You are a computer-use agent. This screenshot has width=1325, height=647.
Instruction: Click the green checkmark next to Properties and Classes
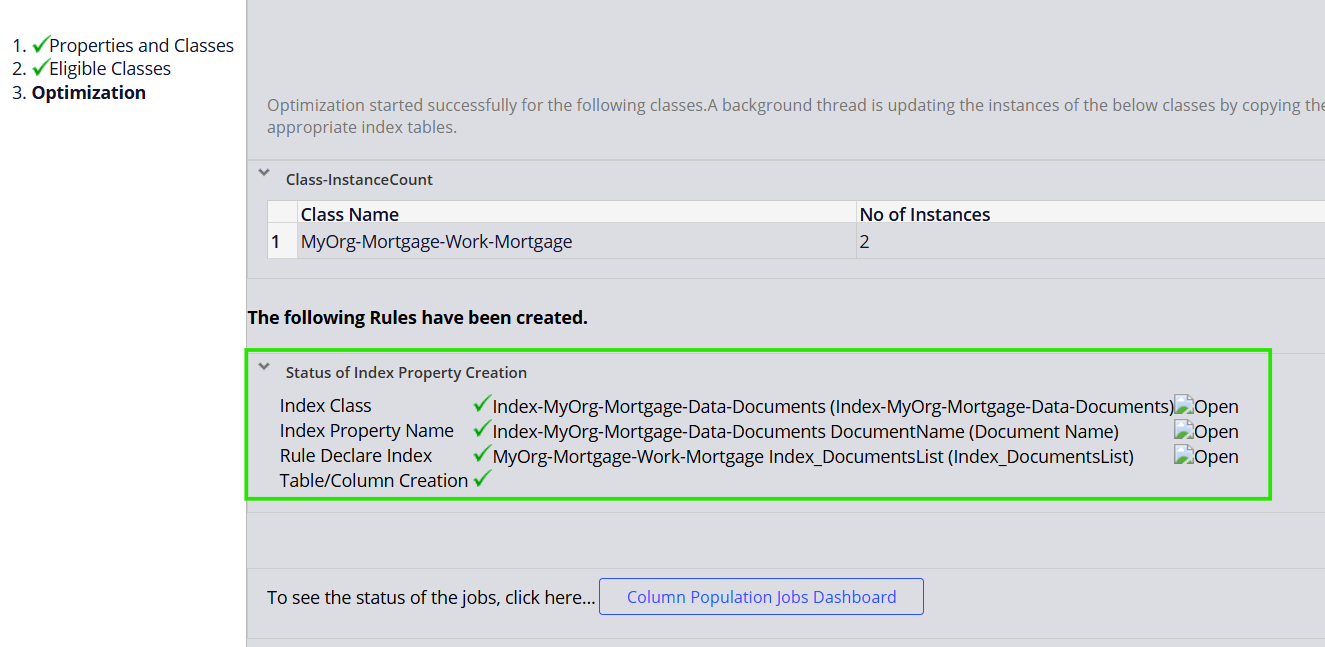click(39, 44)
